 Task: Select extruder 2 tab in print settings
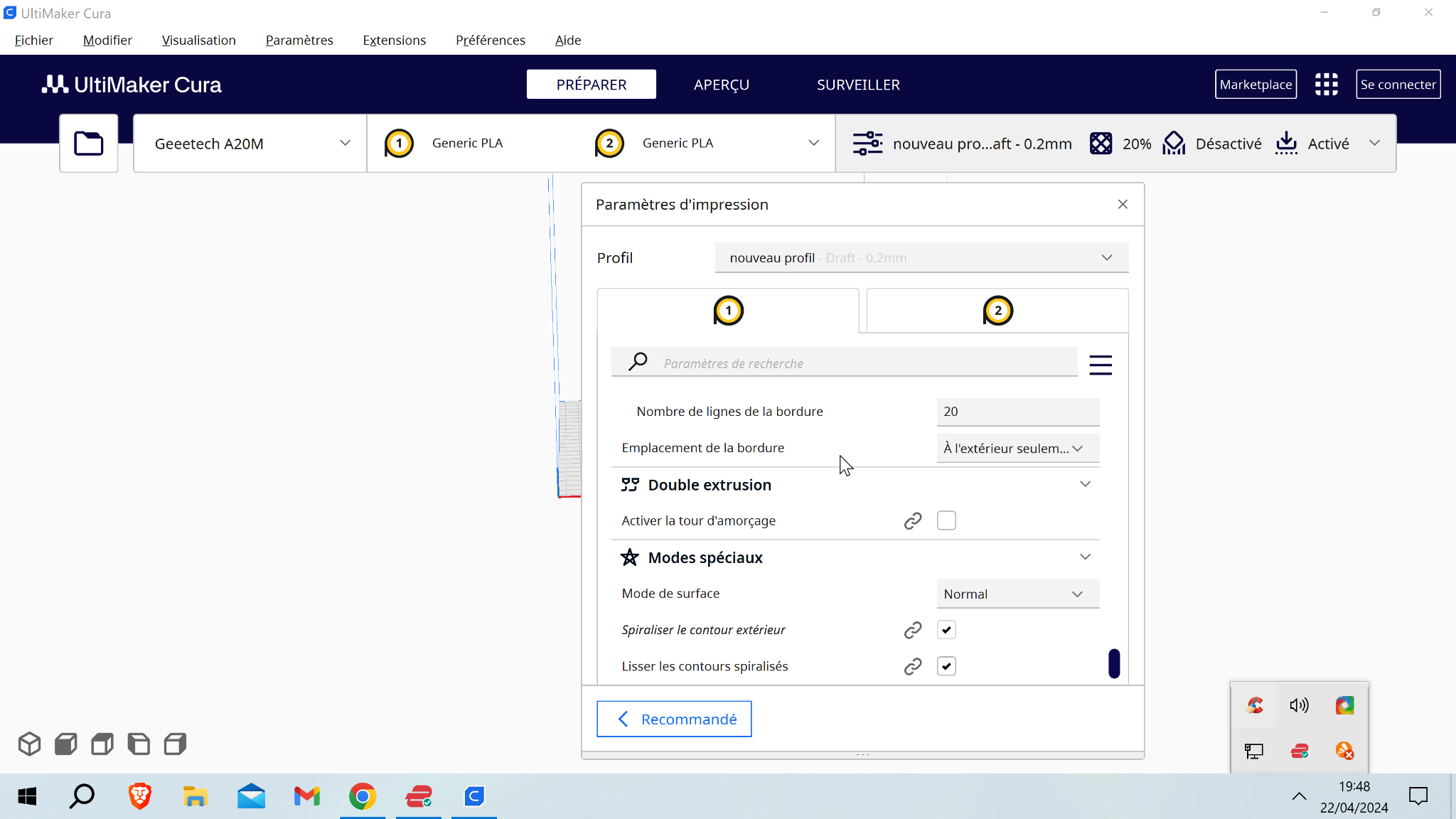click(x=997, y=311)
